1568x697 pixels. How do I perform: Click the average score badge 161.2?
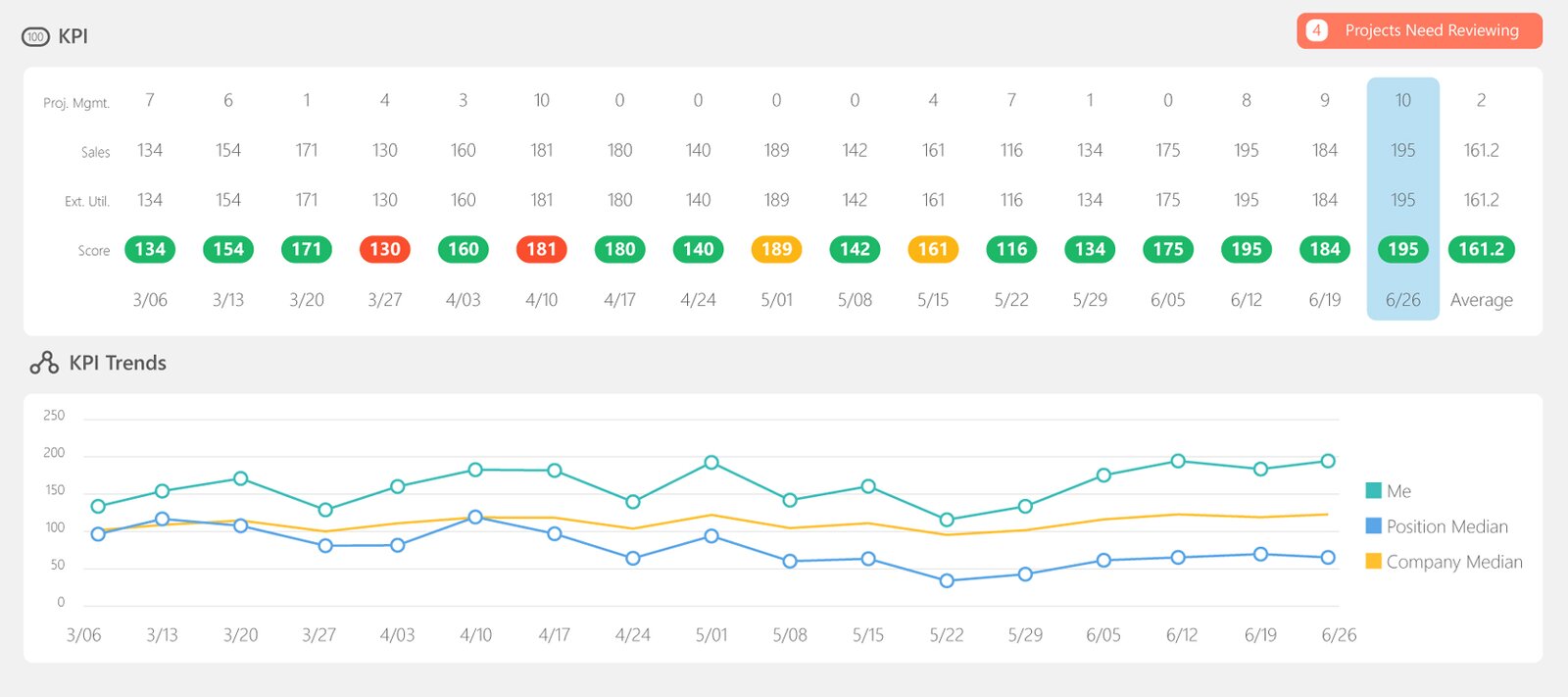pos(1482,249)
